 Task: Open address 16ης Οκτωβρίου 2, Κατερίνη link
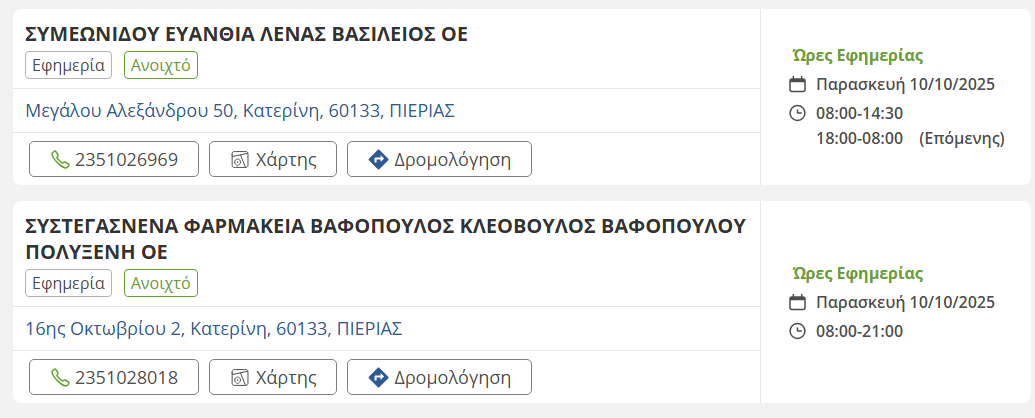coord(214,328)
